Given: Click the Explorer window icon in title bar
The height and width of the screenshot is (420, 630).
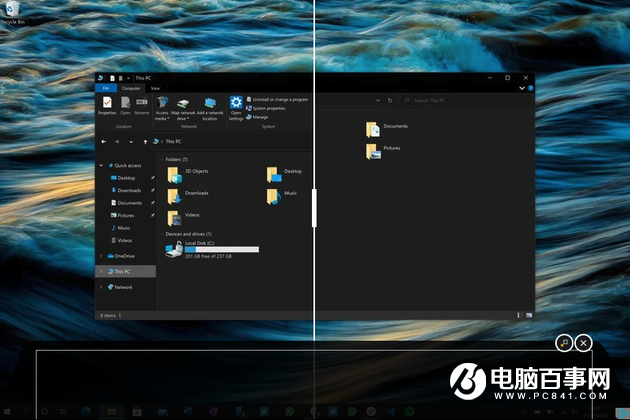Looking at the screenshot, I should [100, 78].
